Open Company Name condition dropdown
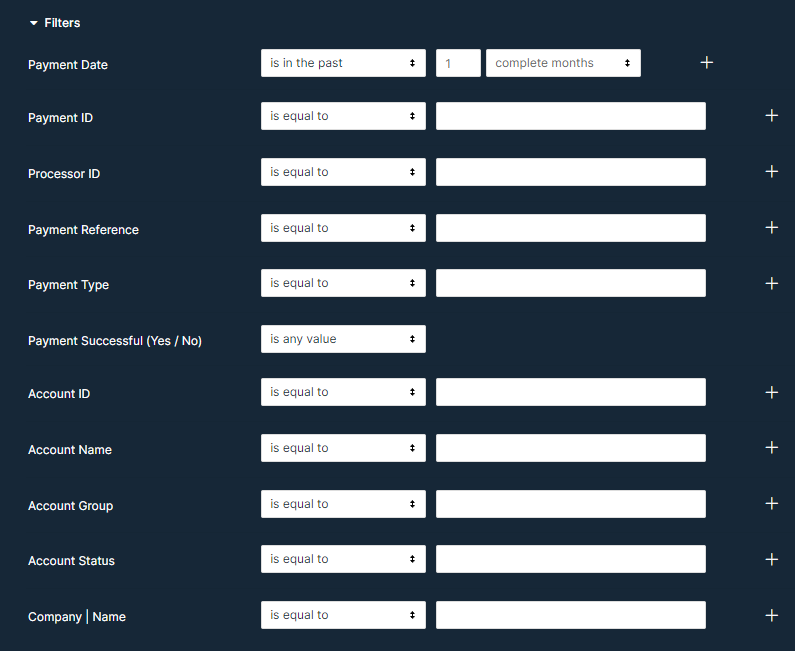Viewport: 795px width, 651px height. point(343,615)
